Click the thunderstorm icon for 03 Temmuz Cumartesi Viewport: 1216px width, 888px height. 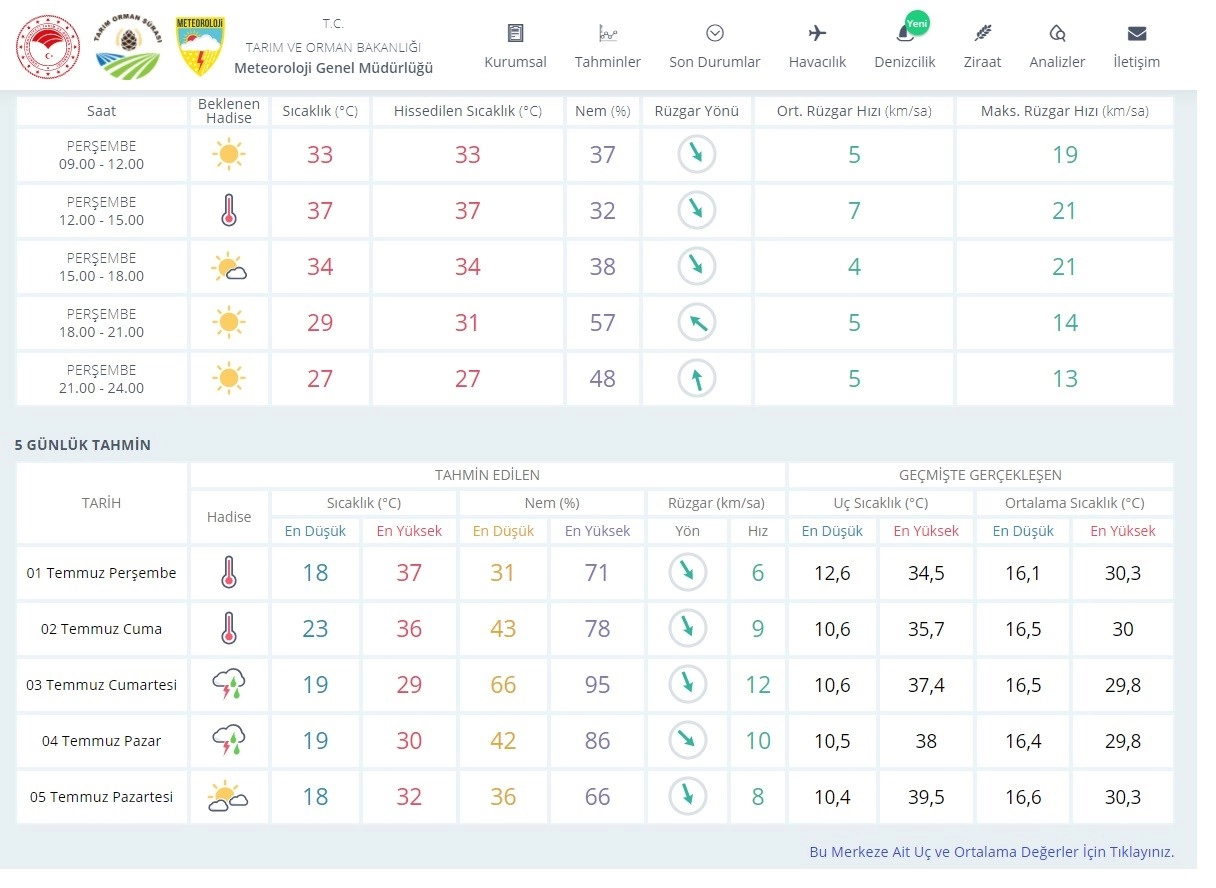pyautogui.click(x=229, y=685)
